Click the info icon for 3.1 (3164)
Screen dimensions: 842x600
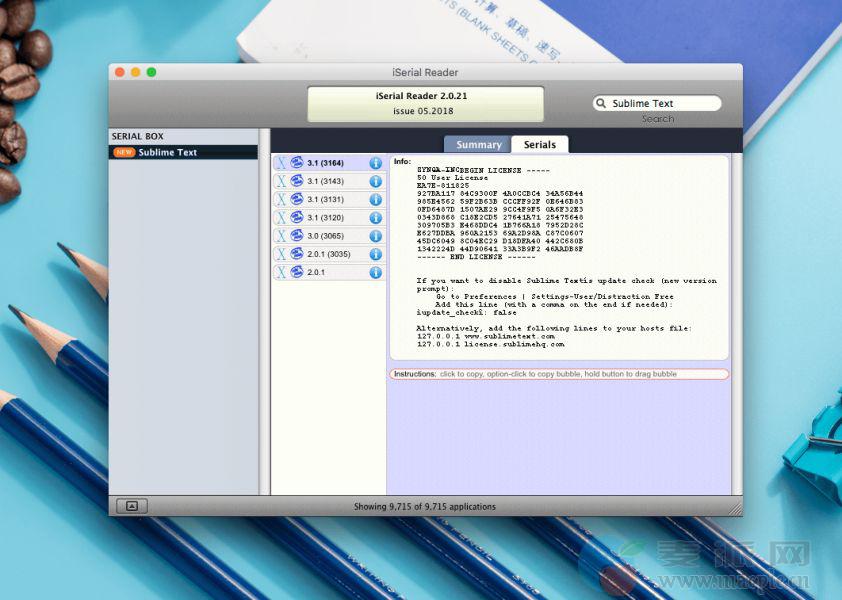[376, 163]
